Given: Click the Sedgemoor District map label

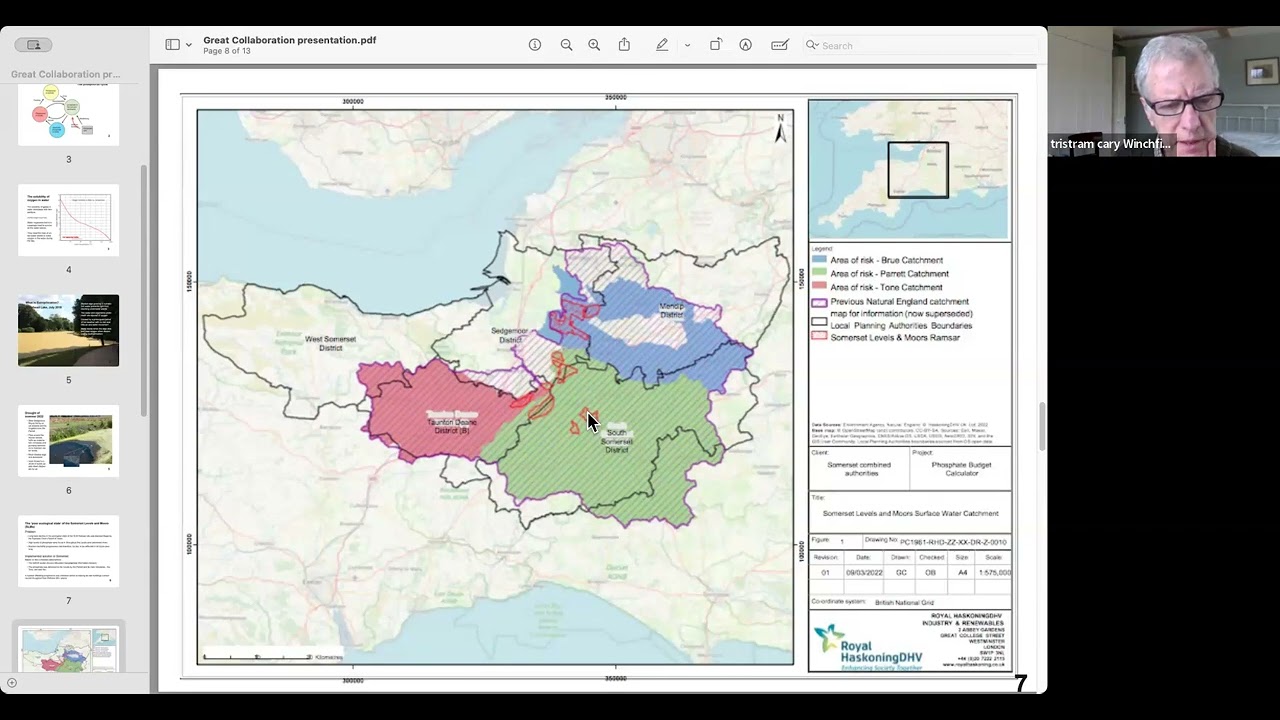Looking at the screenshot, I should [510, 335].
